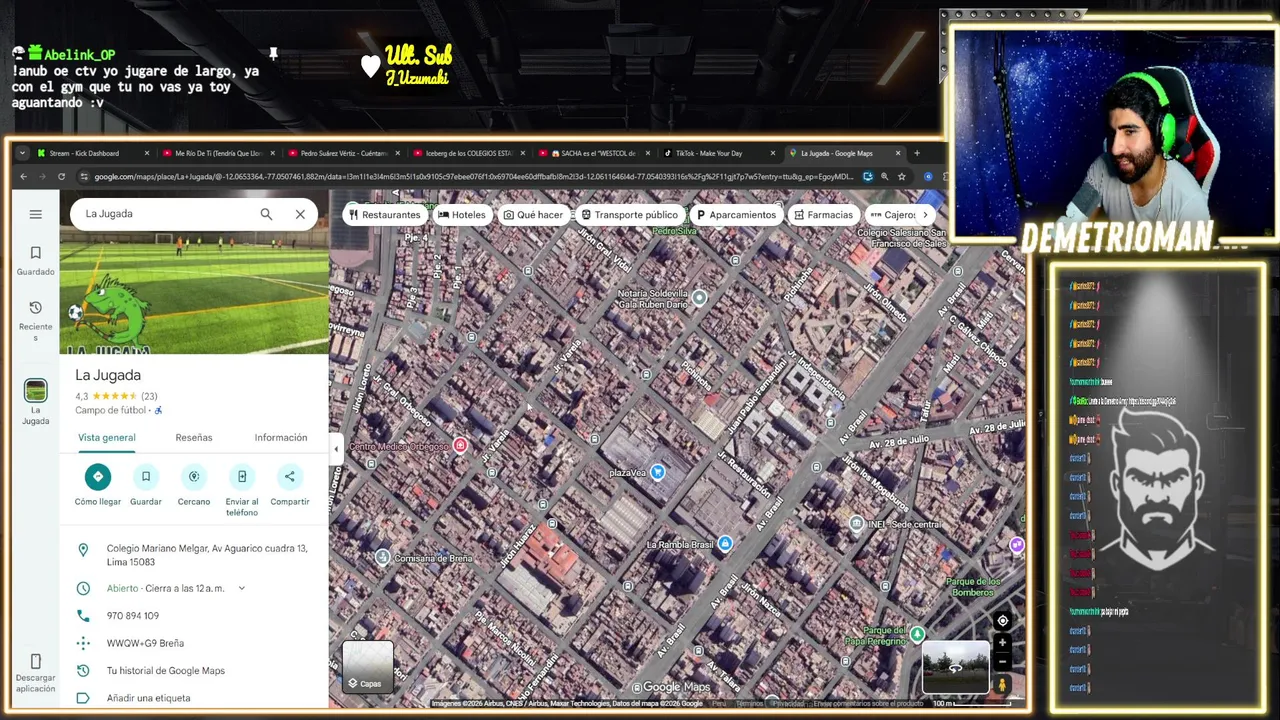Click the INEI Sede central pin
1280x720 pixels.
(857, 524)
